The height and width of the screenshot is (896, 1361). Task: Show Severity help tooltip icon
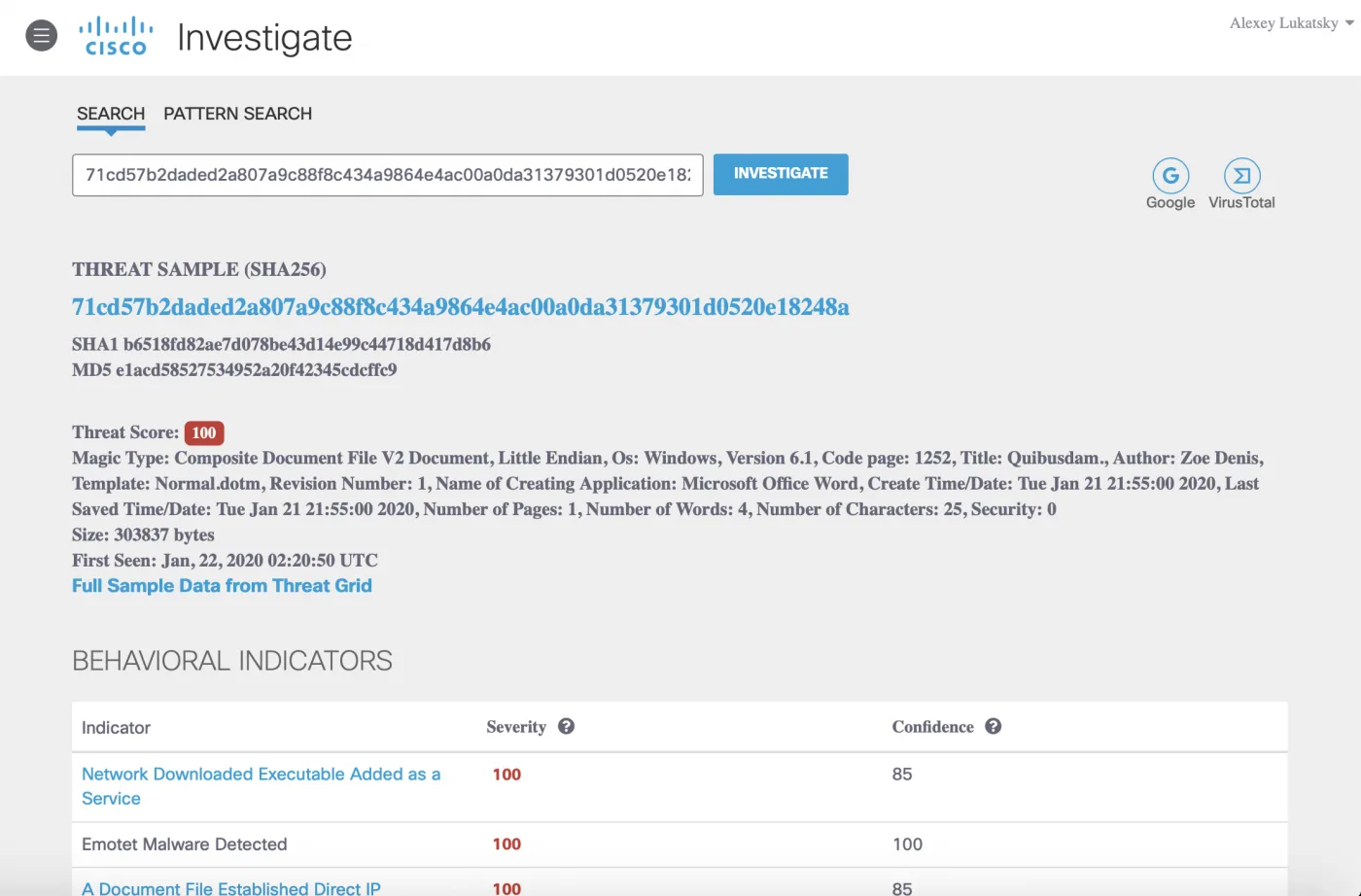[566, 726]
